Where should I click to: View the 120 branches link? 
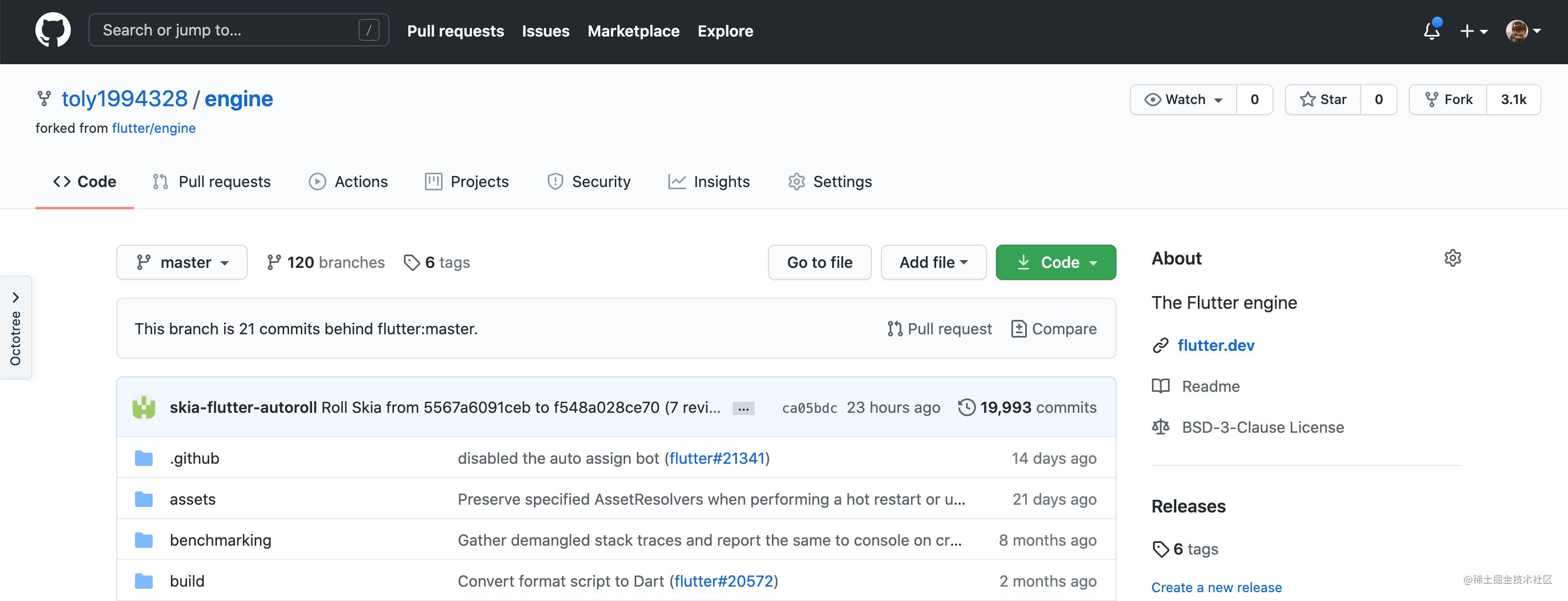click(x=326, y=262)
